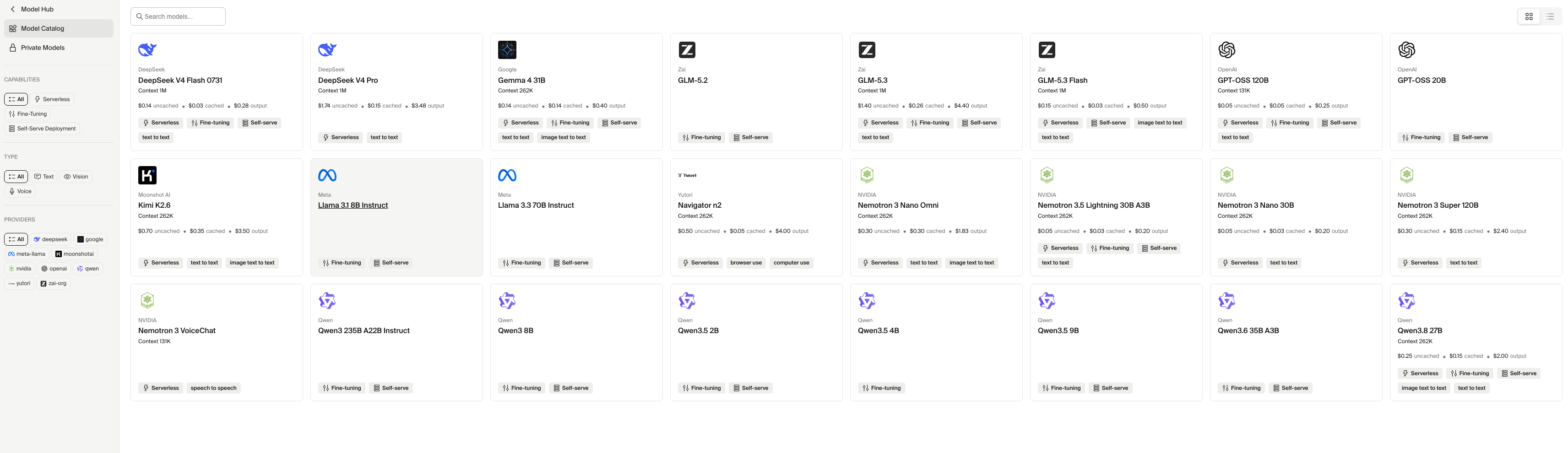Click the Qwen3.5 4B logo icon
1568x453 pixels.
coord(867,300)
